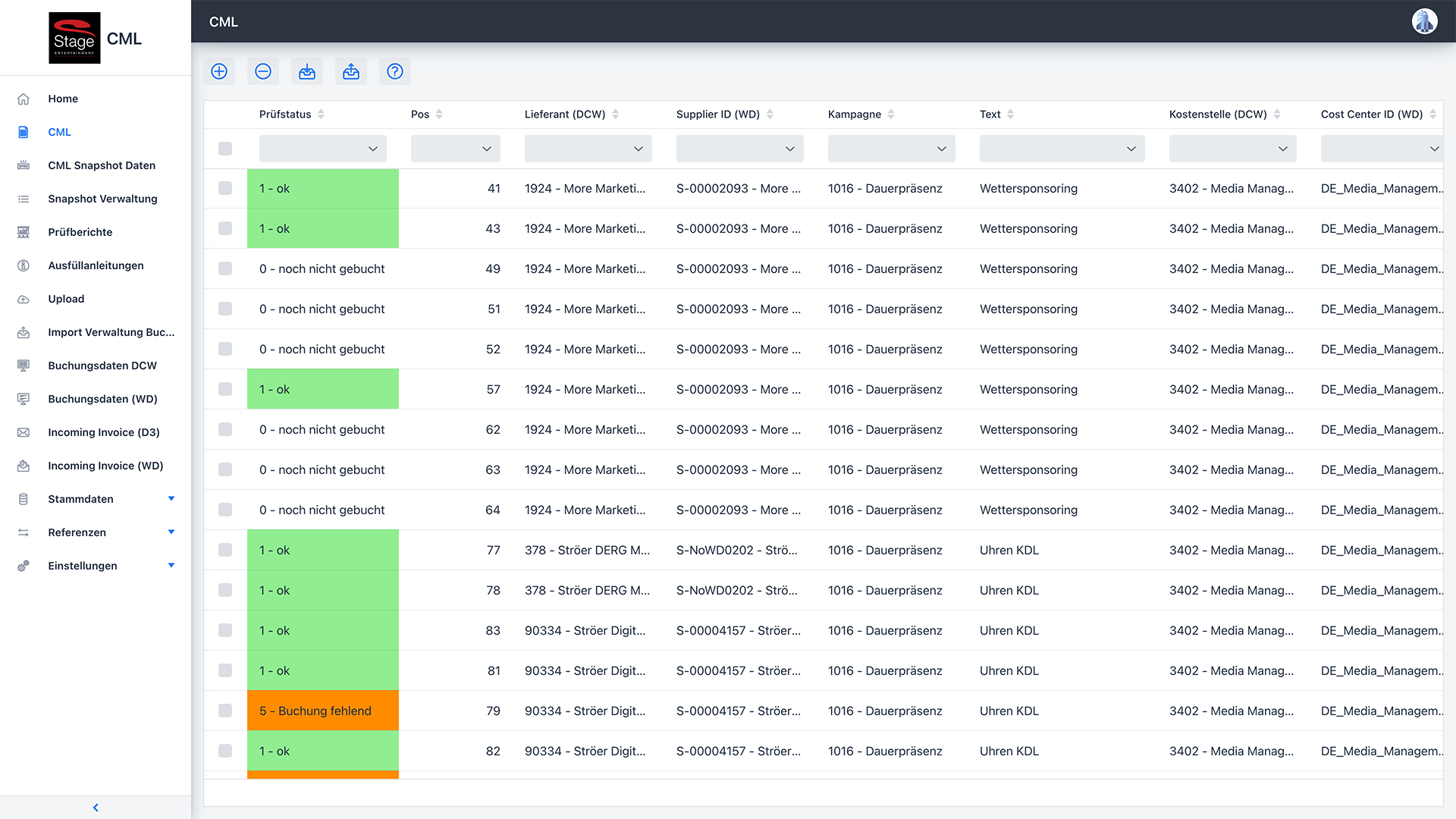Open Incoming Invoice (D3) page
1456x819 pixels.
103,432
